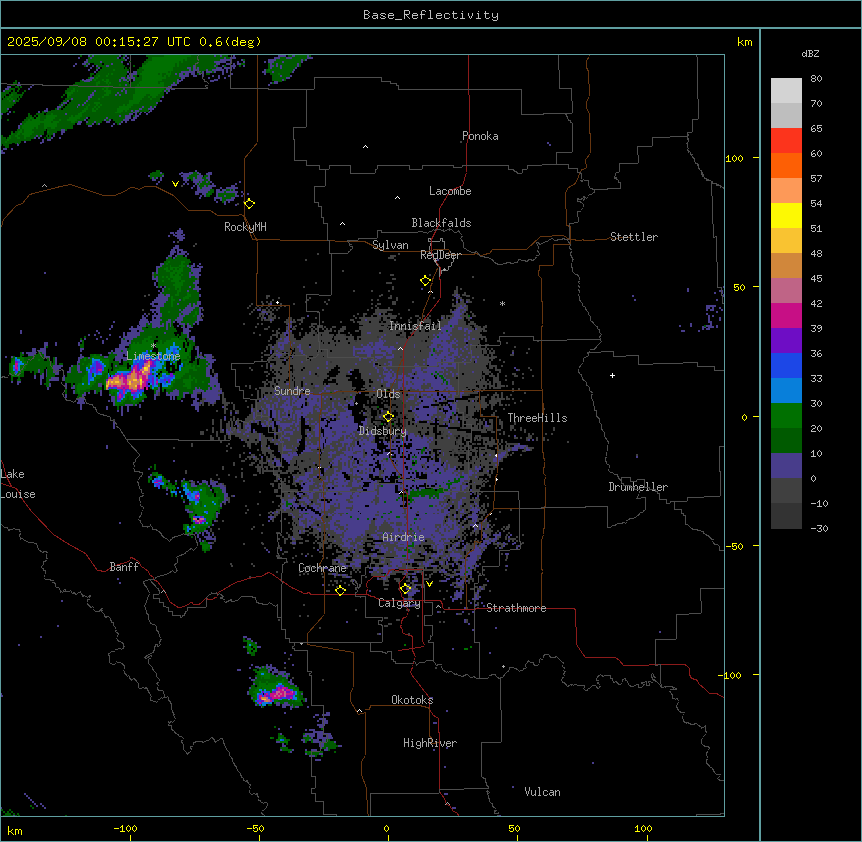Select the yellow diamond marker between Olds and Didsbury
The width and height of the screenshot is (862, 842).
388,417
